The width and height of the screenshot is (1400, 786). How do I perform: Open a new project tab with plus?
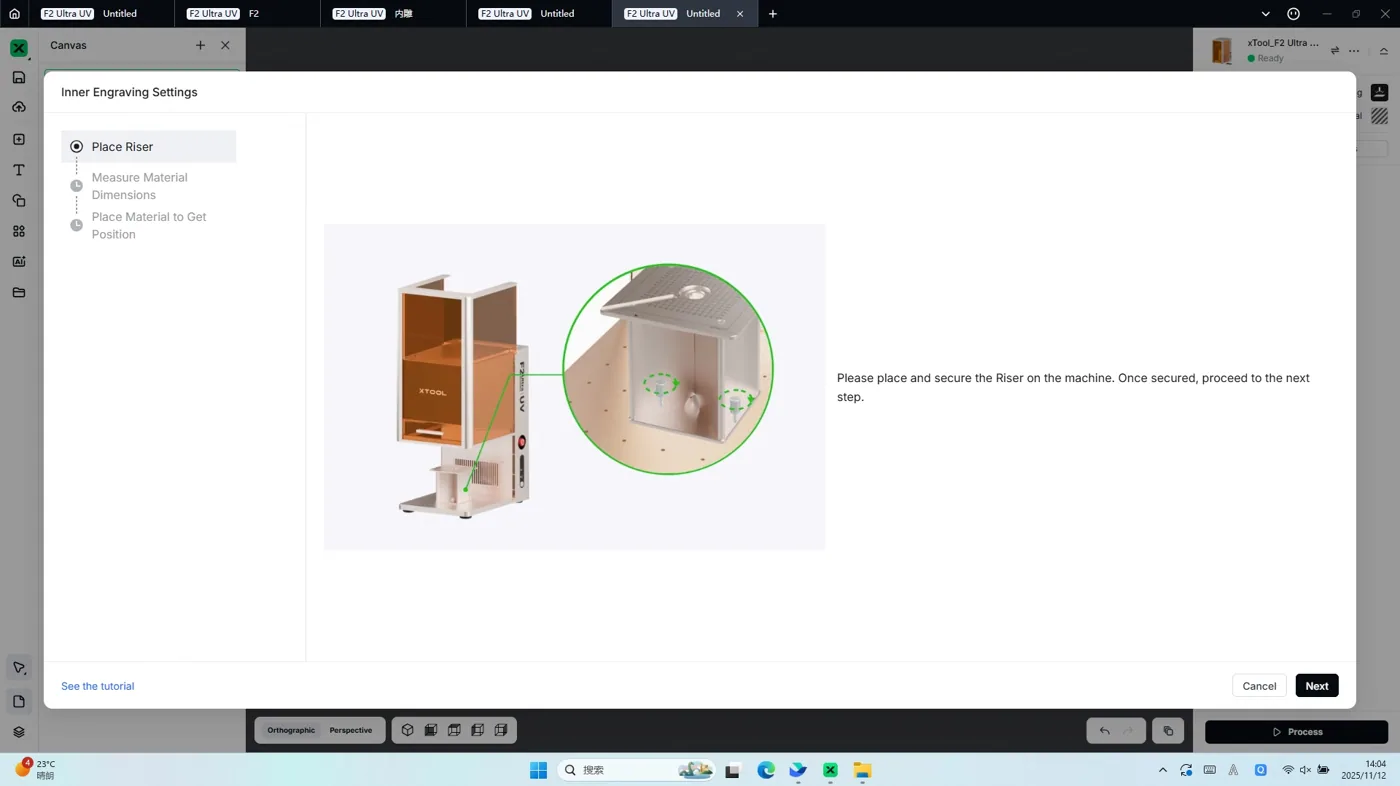[772, 14]
